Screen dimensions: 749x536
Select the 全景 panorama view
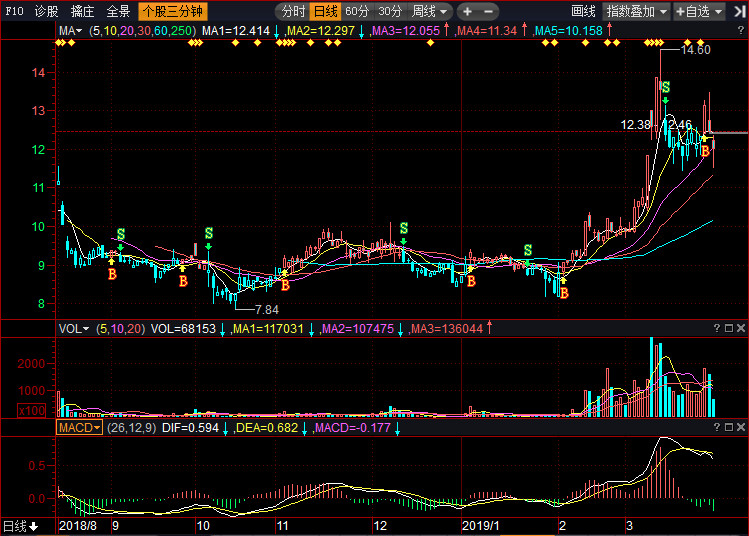click(x=118, y=11)
